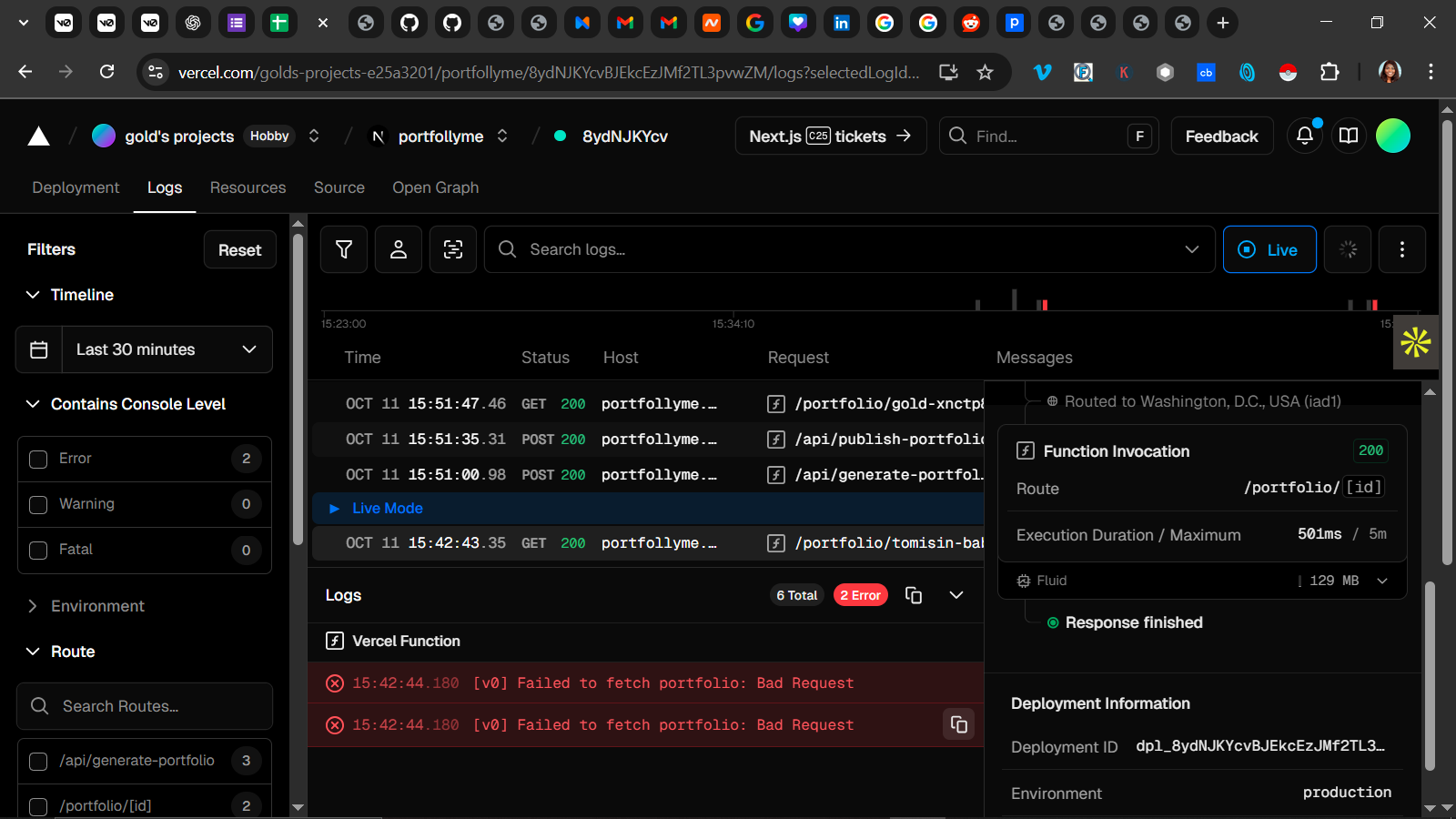Click the red error marker on timeline
Image resolution: width=1456 pixels, height=819 pixels.
click(1045, 305)
